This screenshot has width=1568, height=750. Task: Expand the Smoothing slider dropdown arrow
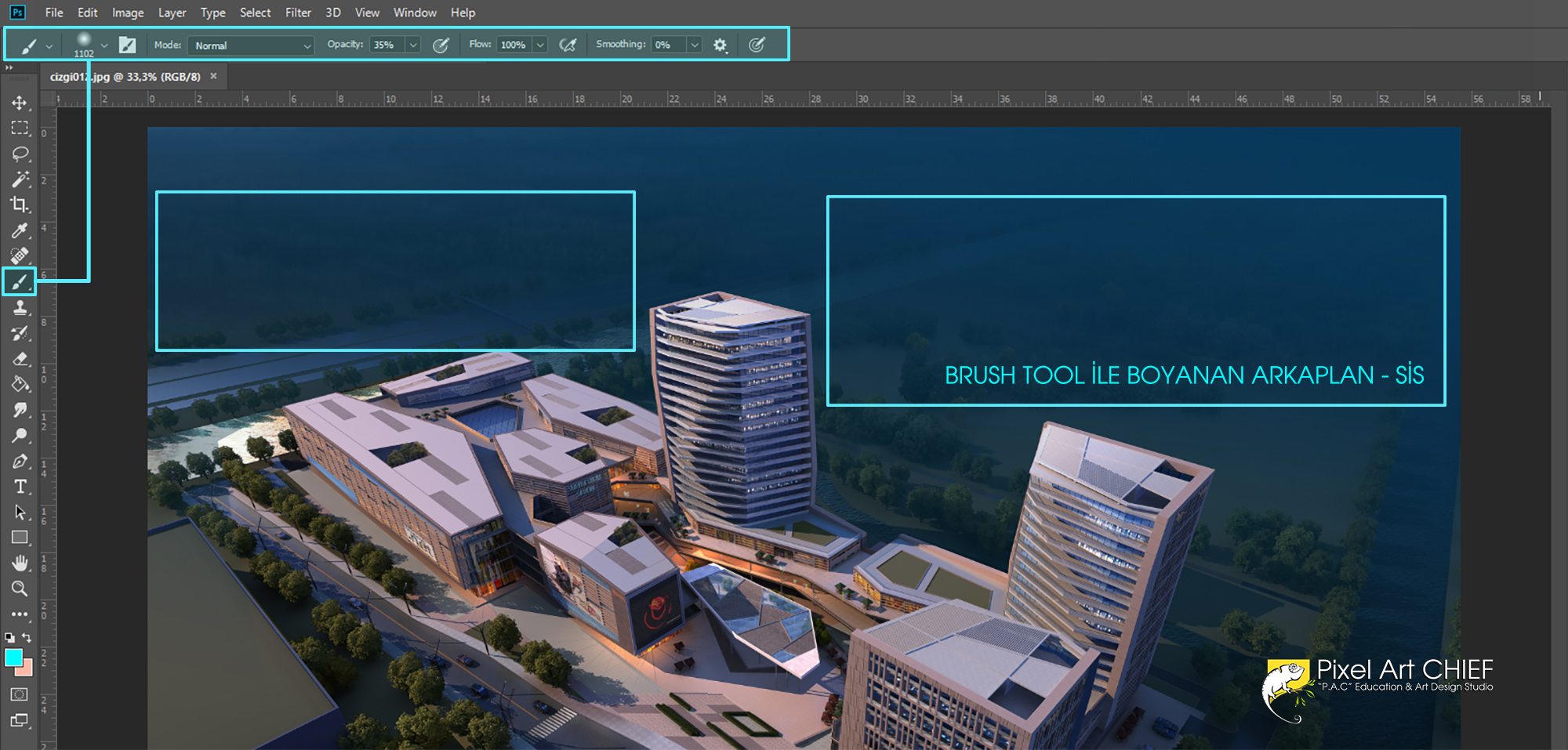click(x=695, y=45)
